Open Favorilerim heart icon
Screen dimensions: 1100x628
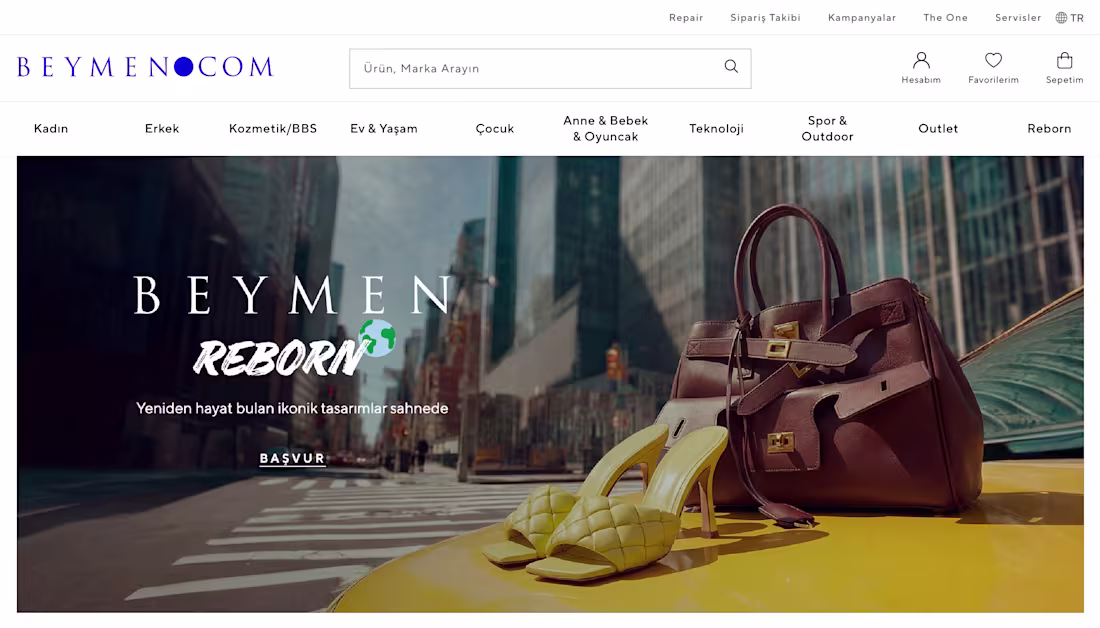click(x=993, y=60)
